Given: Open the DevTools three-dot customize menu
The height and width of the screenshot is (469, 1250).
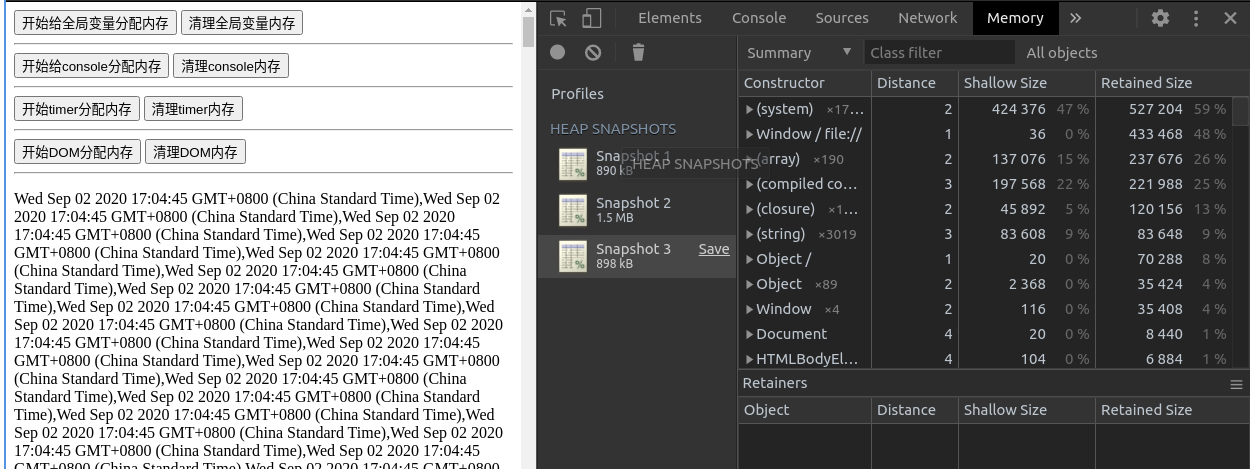Looking at the screenshot, I should coord(1196,18).
